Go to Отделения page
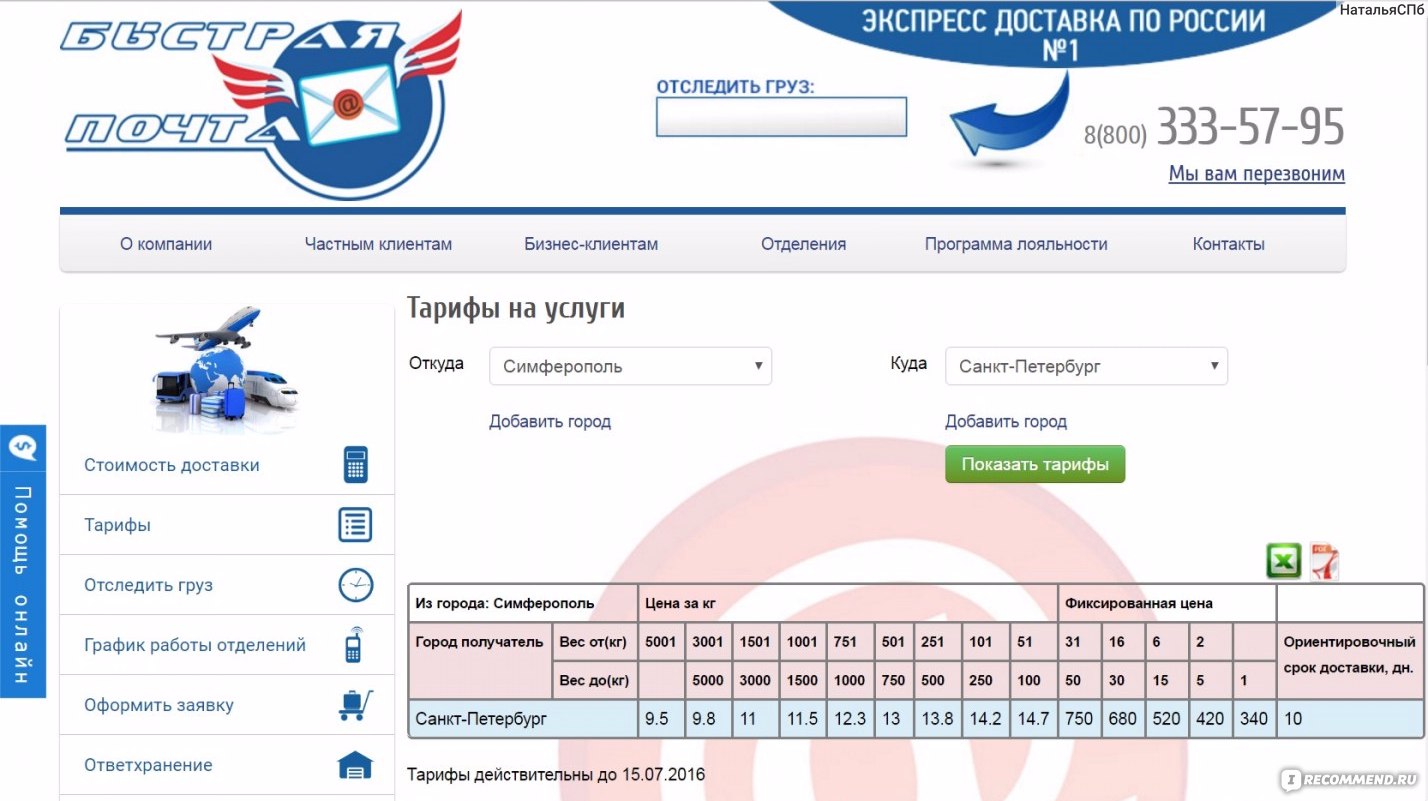 [x=803, y=244]
